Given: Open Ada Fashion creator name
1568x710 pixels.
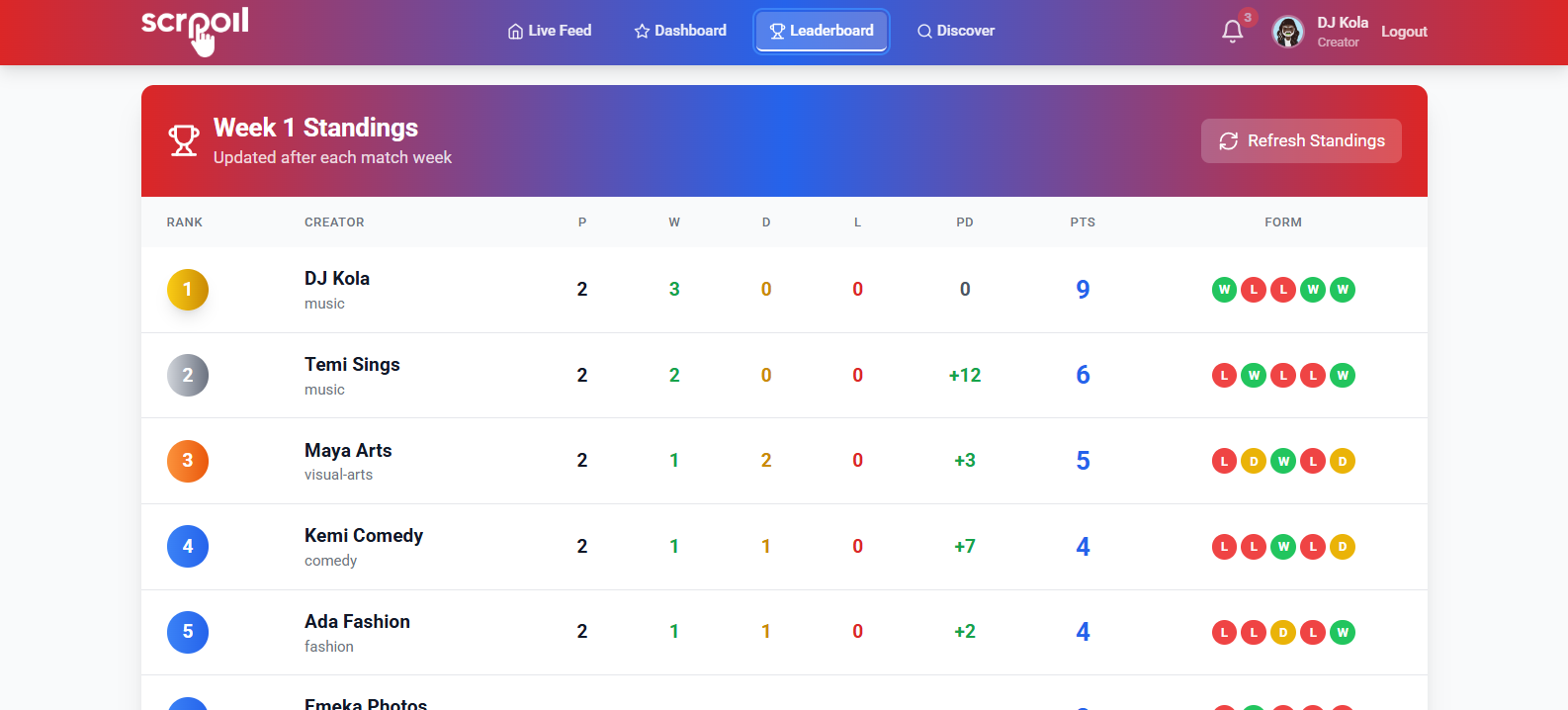Looking at the screenshot, I should [x=357, y=622].
